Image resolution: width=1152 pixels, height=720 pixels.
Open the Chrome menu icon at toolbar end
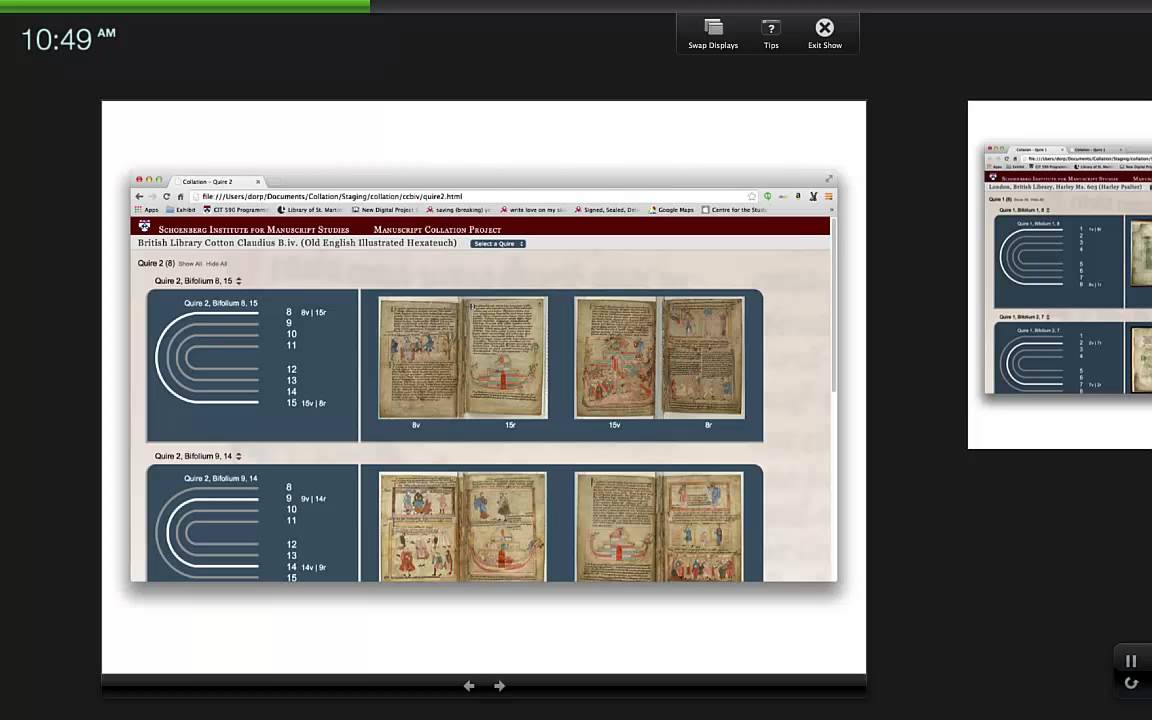pyautogui.click(x=829, y=196)
